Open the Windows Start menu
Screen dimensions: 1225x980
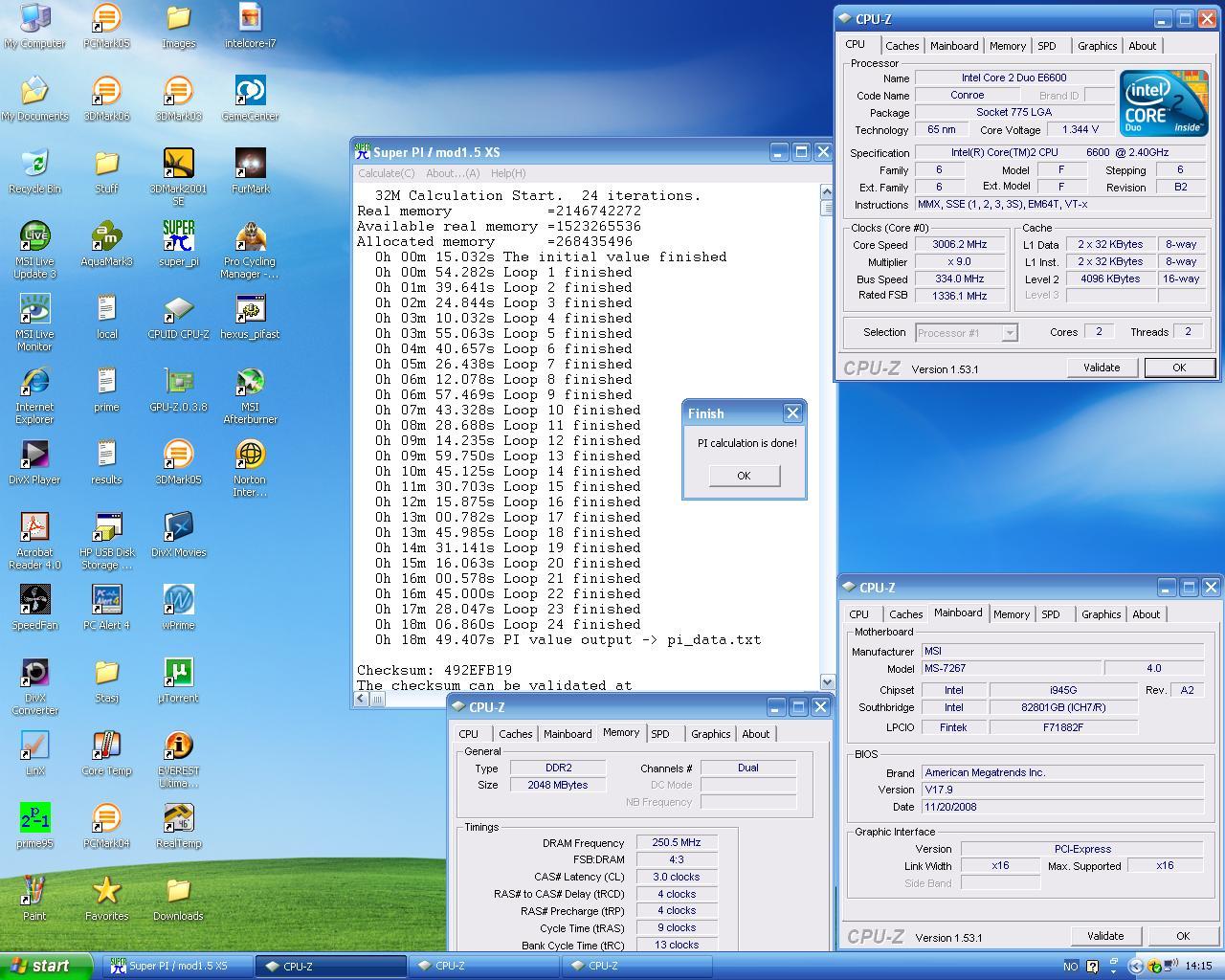(47, 966)
